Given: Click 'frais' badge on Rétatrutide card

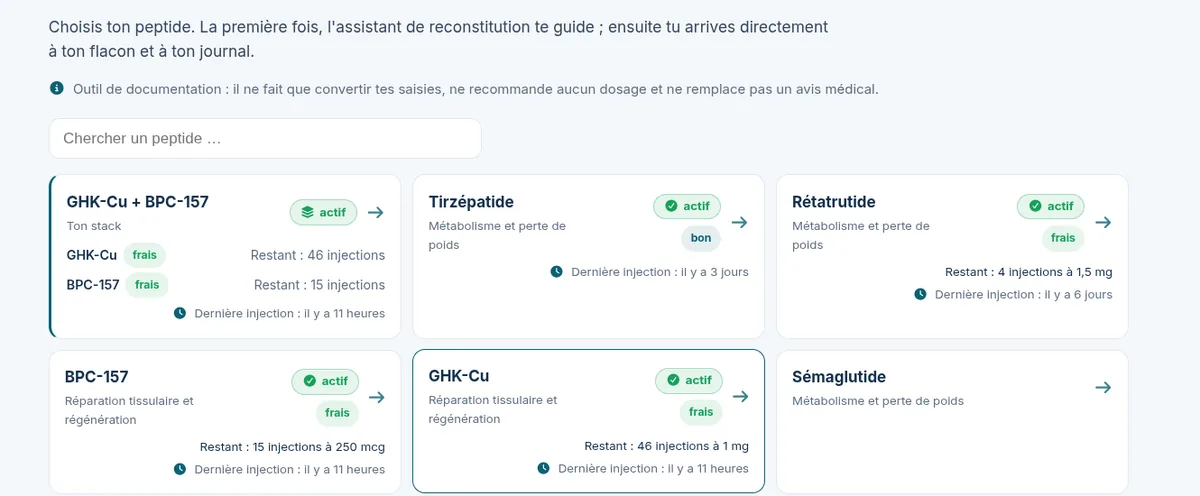Looking at the screenshot, I should 1063,238.
